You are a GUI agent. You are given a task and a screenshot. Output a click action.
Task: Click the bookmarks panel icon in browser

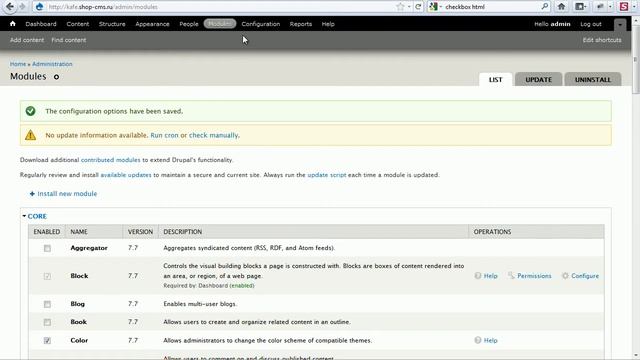[x=580, y=7]
